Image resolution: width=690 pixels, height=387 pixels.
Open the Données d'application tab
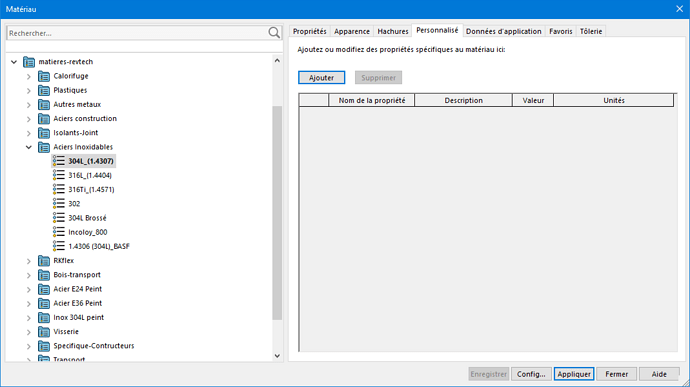[x=503, y=31]
